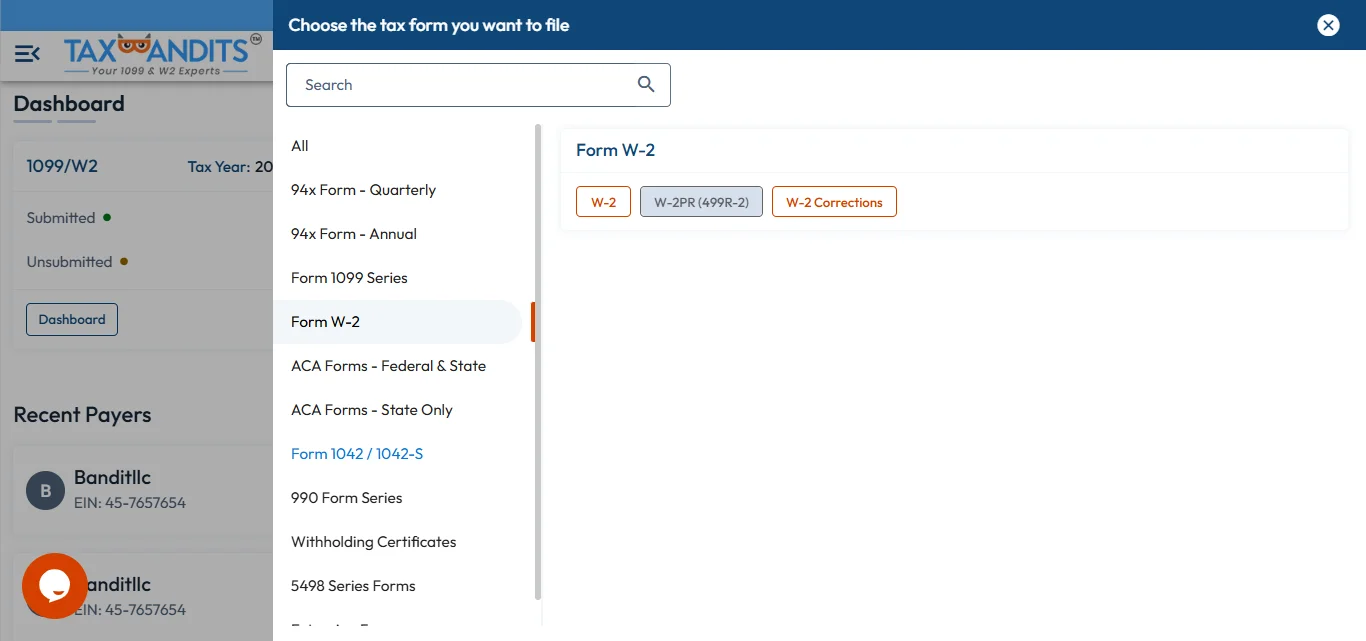Screen dimensions: 1366x641
Task: Click the TaxBandits logo
Action: tap(160, 53)
